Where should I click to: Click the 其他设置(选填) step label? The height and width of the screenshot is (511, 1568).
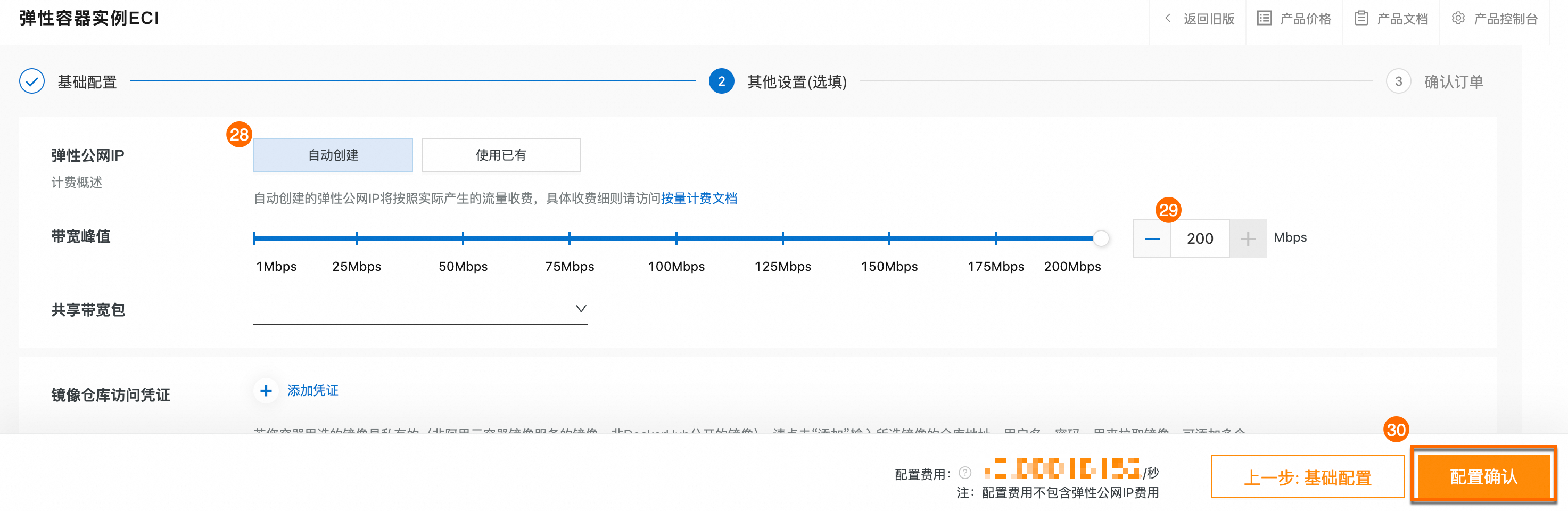click(797, 81)
